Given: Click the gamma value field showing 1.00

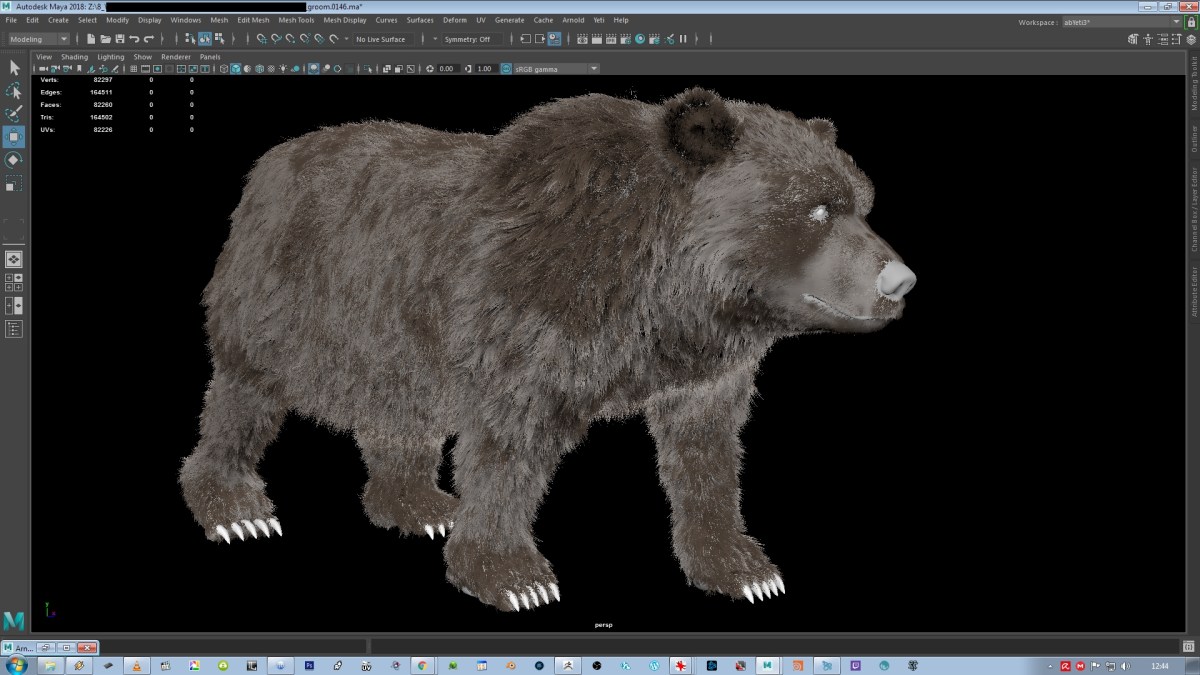Looking at the screenshot, I should [485, 69].
